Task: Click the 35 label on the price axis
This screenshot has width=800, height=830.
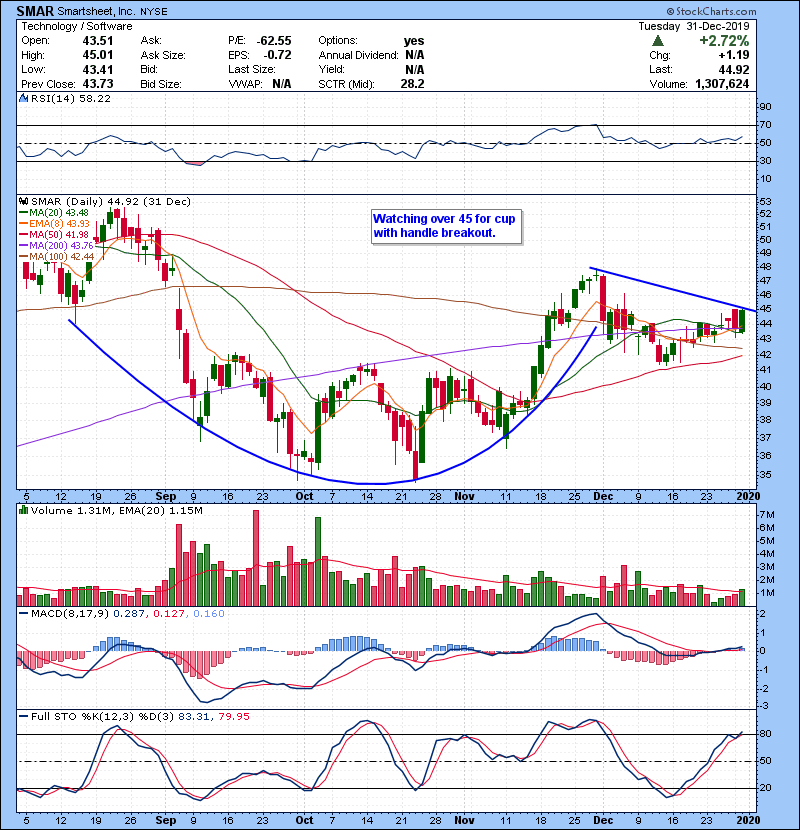Action: point(766,474)
